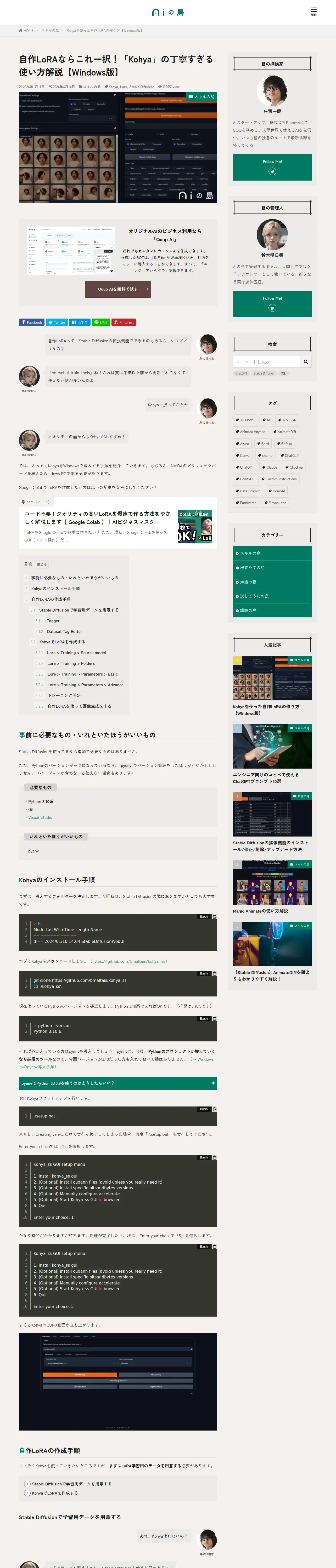
Task: Open the ChatGLM tag
Action: pyautogui.click(x=290, y=455)
